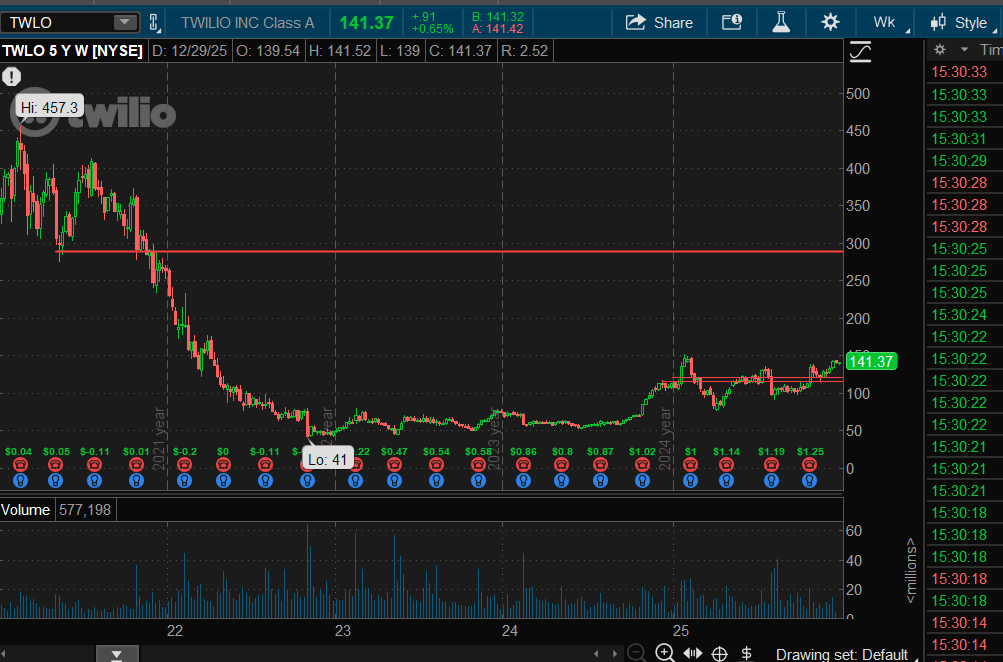Click the pan chart arrows icon
The image size is (1003, 662).
click(693, 653)
